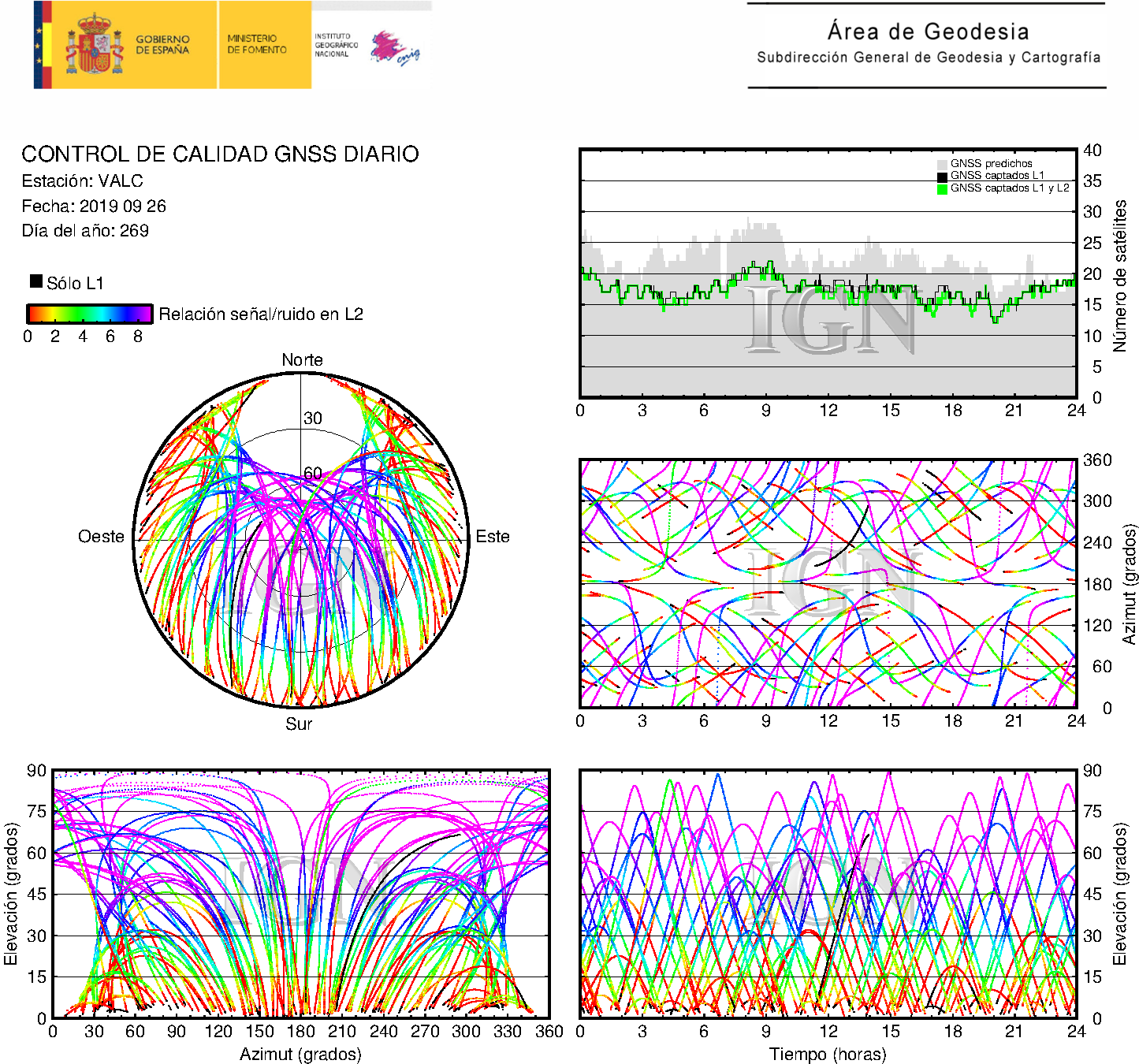
Task: Click the Fecha: 2019 09 26 text
Action: [94, 206]
